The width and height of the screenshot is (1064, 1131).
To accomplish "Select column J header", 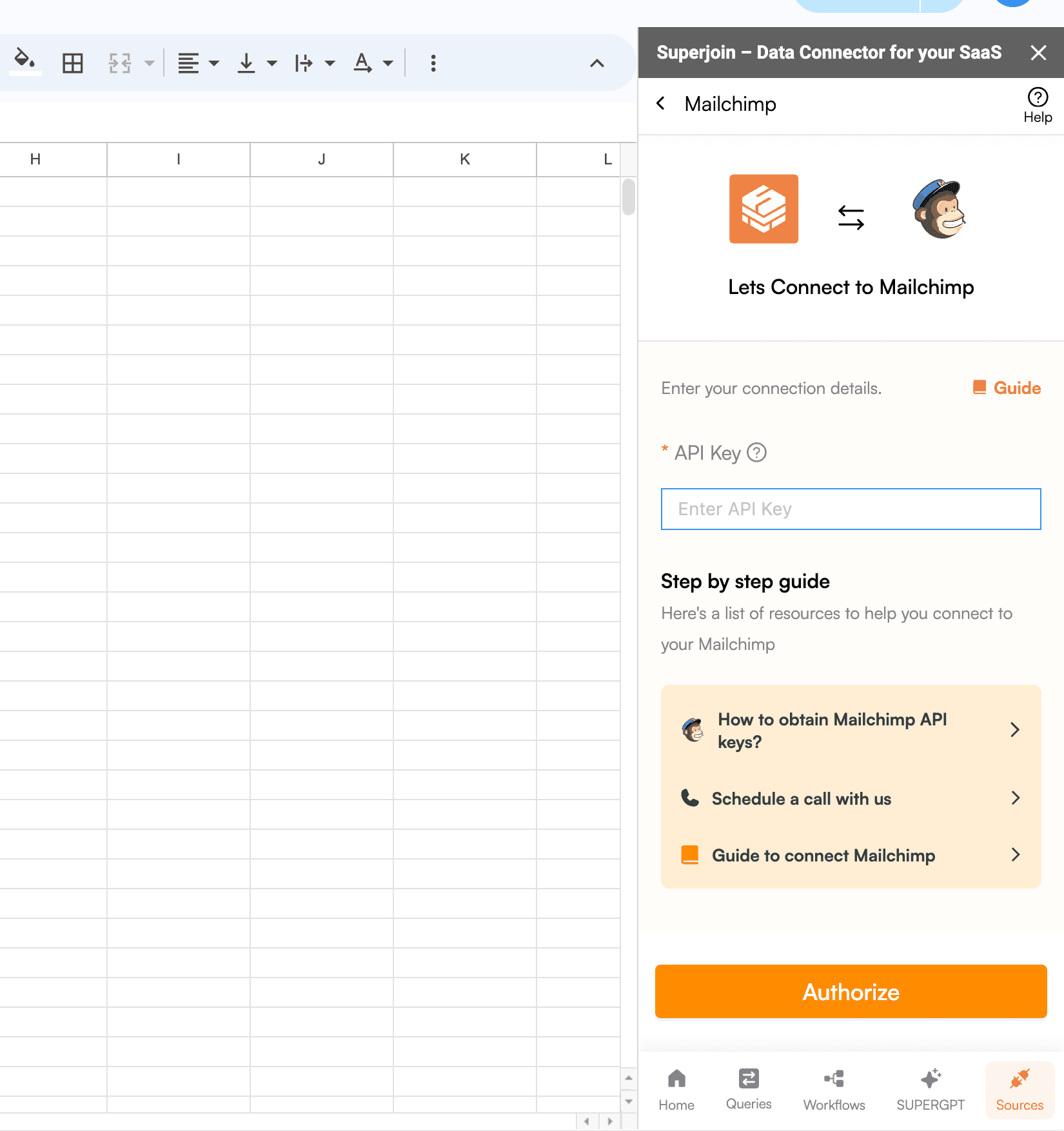I will [x=322, y=159].
